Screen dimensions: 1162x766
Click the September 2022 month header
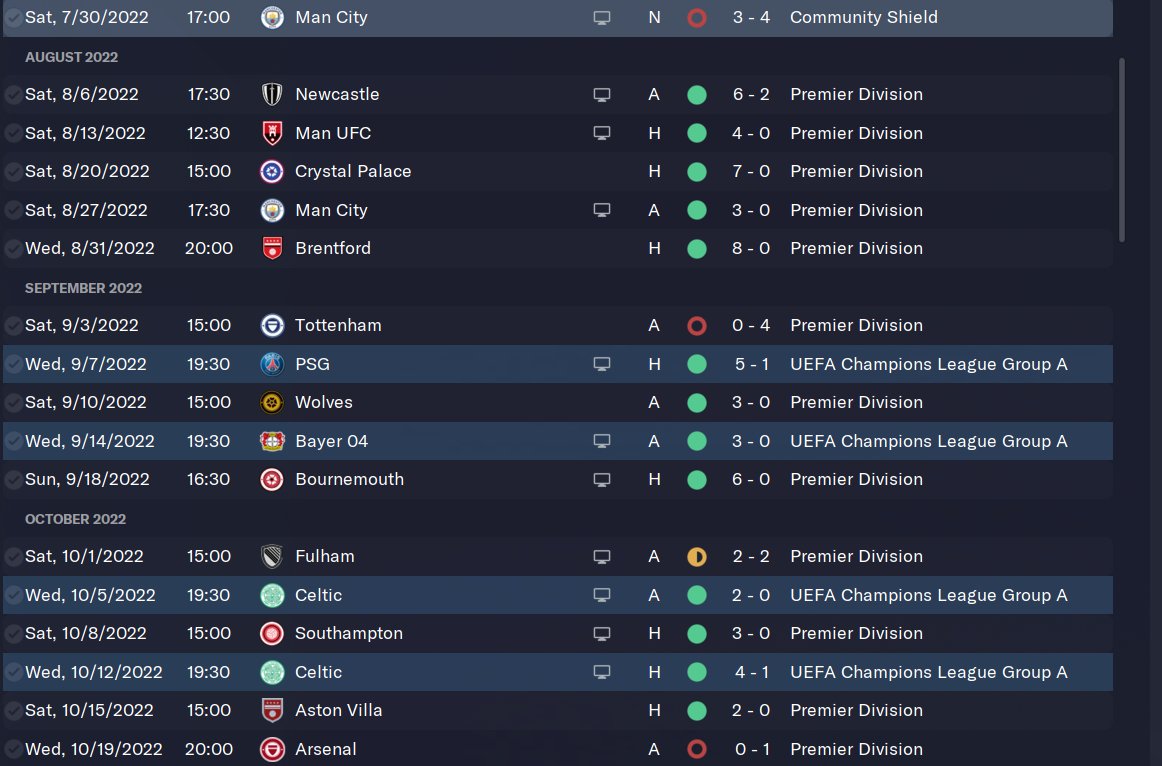click(83, 288)
